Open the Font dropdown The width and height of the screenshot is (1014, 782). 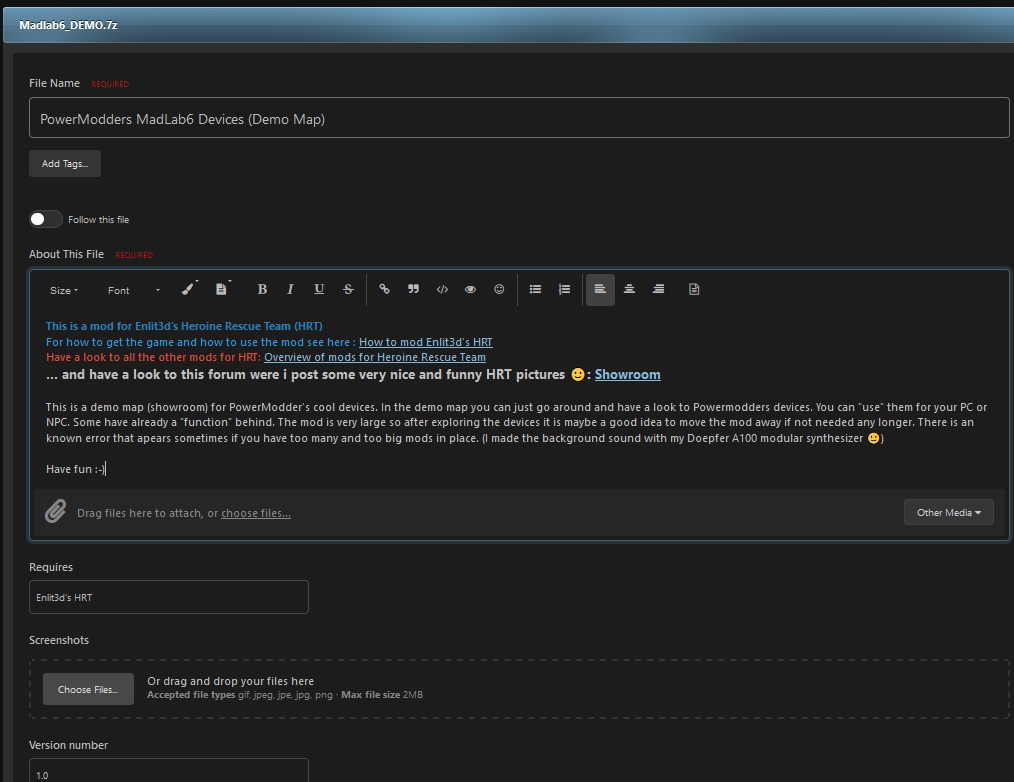(134, 290)
